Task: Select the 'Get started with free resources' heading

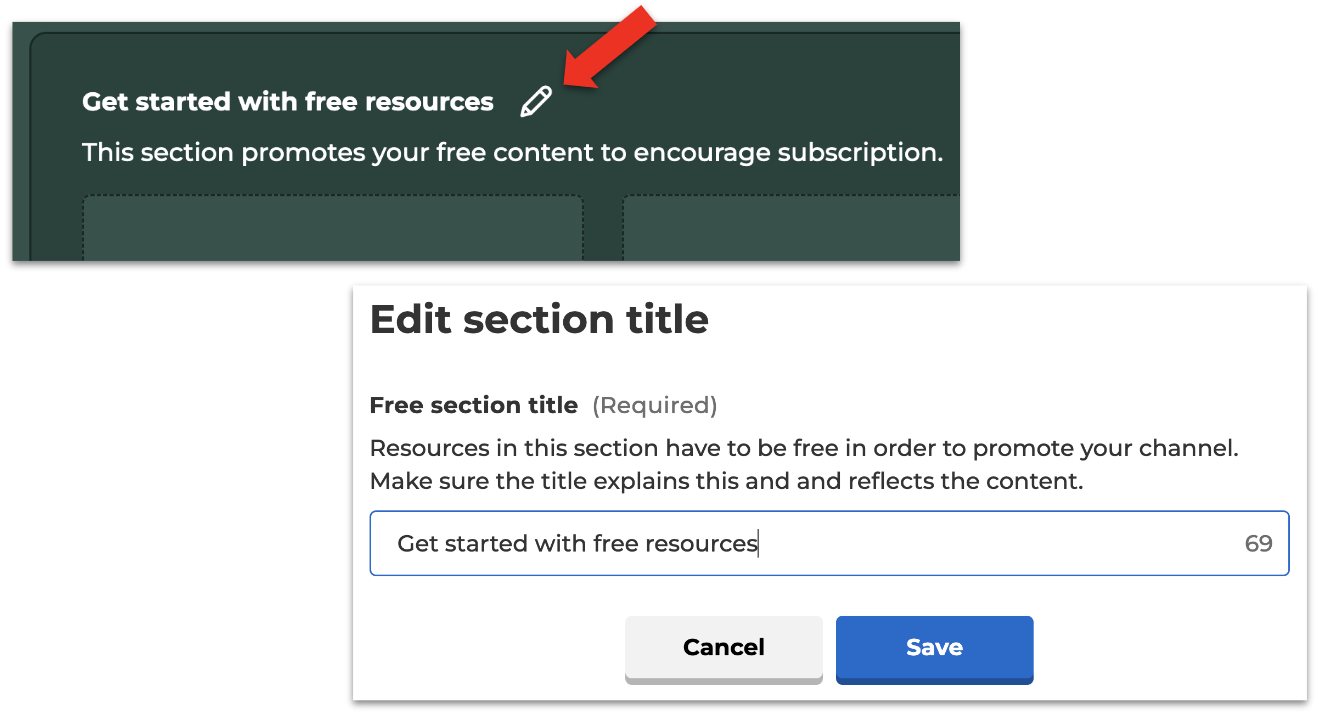Action: (x=288, y=102)
